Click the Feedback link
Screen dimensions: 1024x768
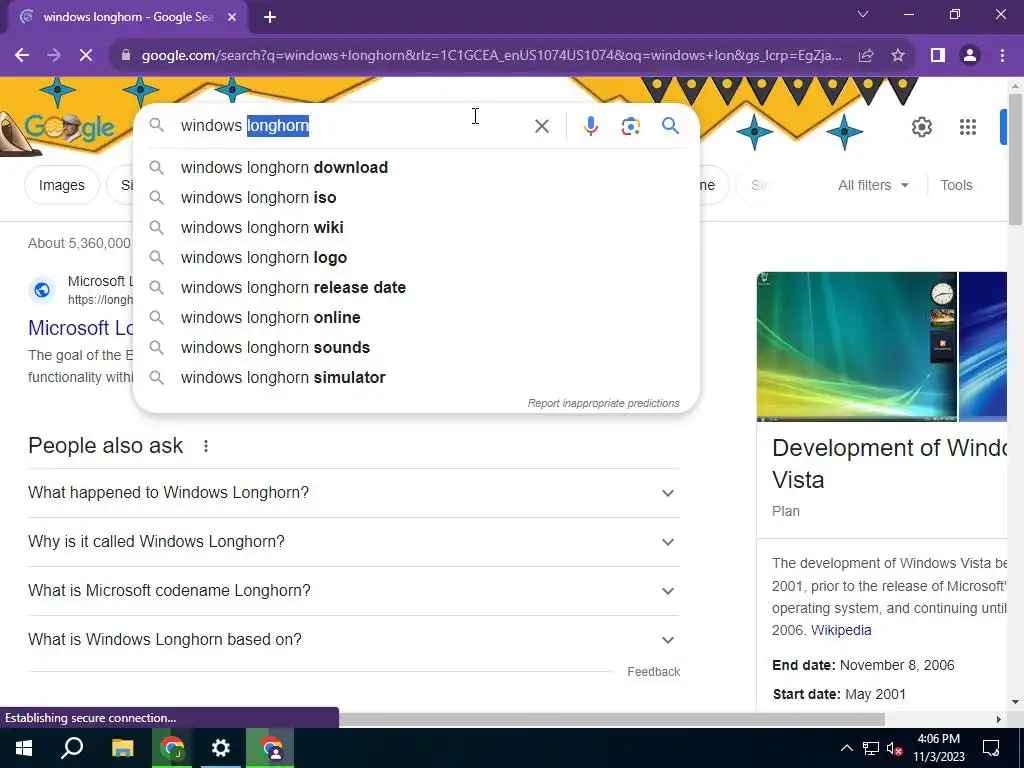(x=653, y=672)
